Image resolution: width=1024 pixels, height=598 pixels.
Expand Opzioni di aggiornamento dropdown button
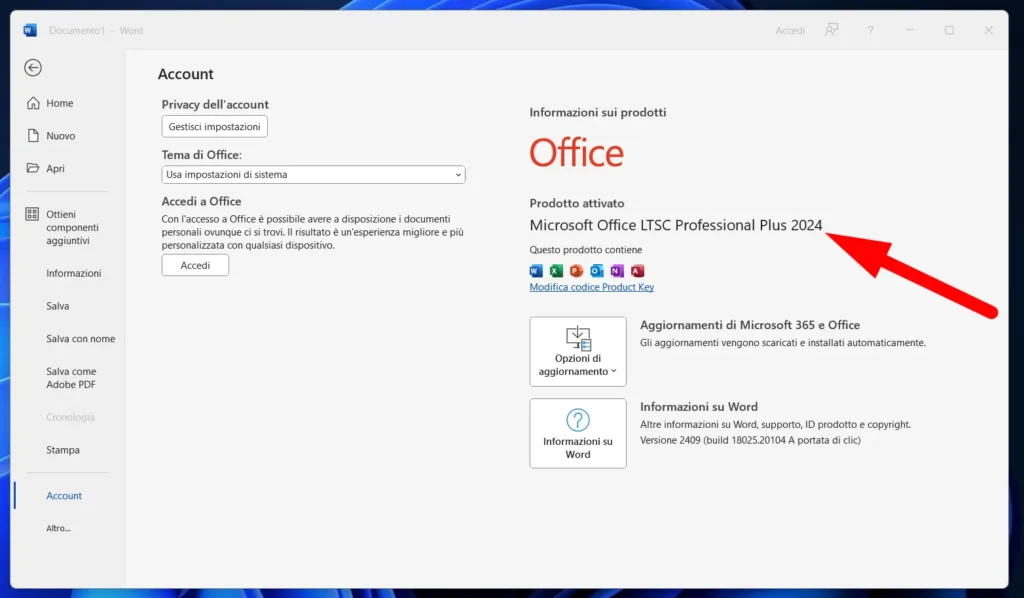578,351
